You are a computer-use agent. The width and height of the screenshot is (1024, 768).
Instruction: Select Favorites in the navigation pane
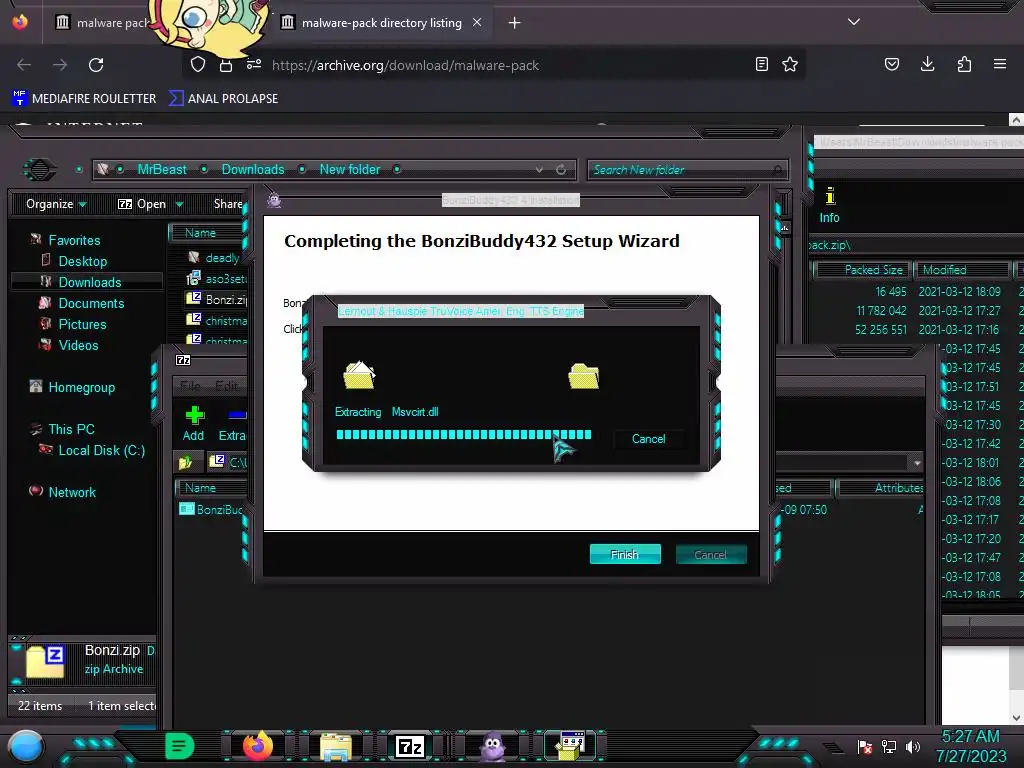coord(74,240)
